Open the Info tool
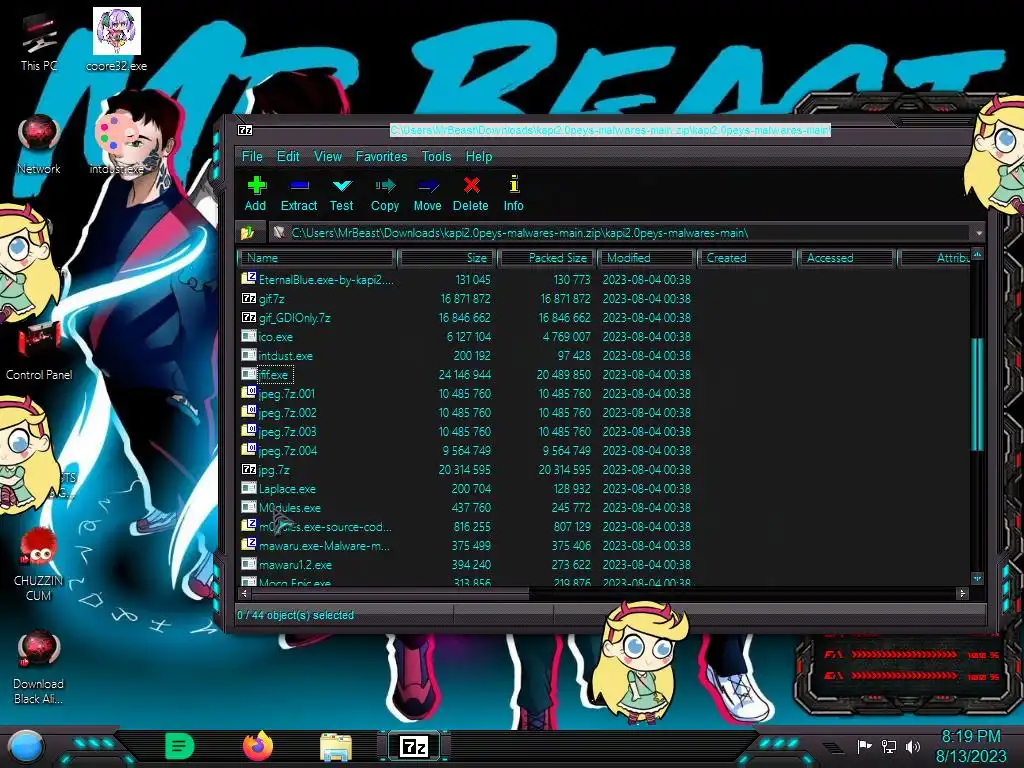 point(513,194)
